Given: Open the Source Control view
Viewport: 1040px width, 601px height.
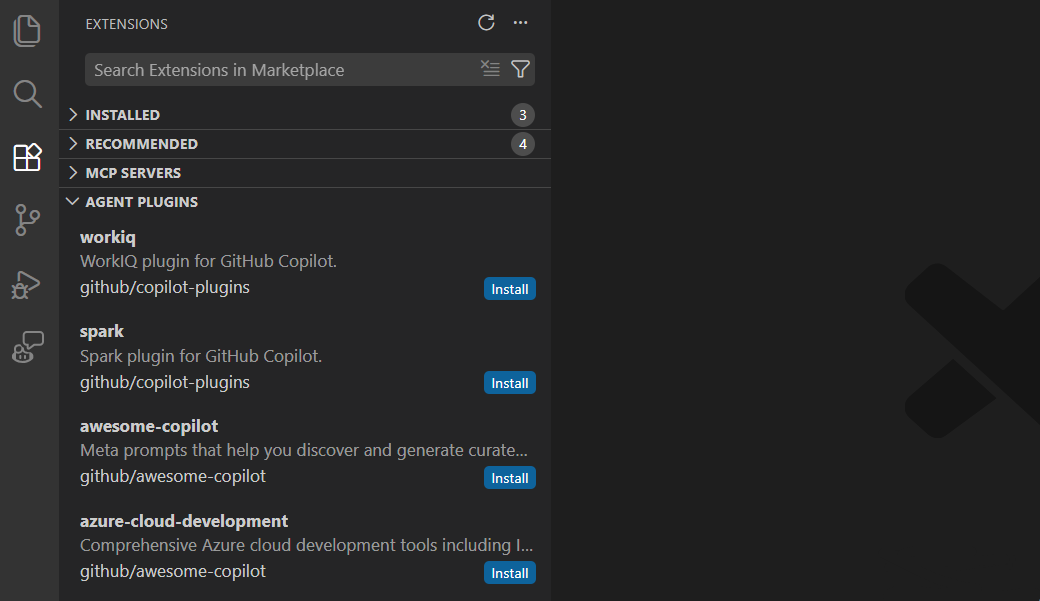Looking at the screenshot, I should tap(27, 220).
